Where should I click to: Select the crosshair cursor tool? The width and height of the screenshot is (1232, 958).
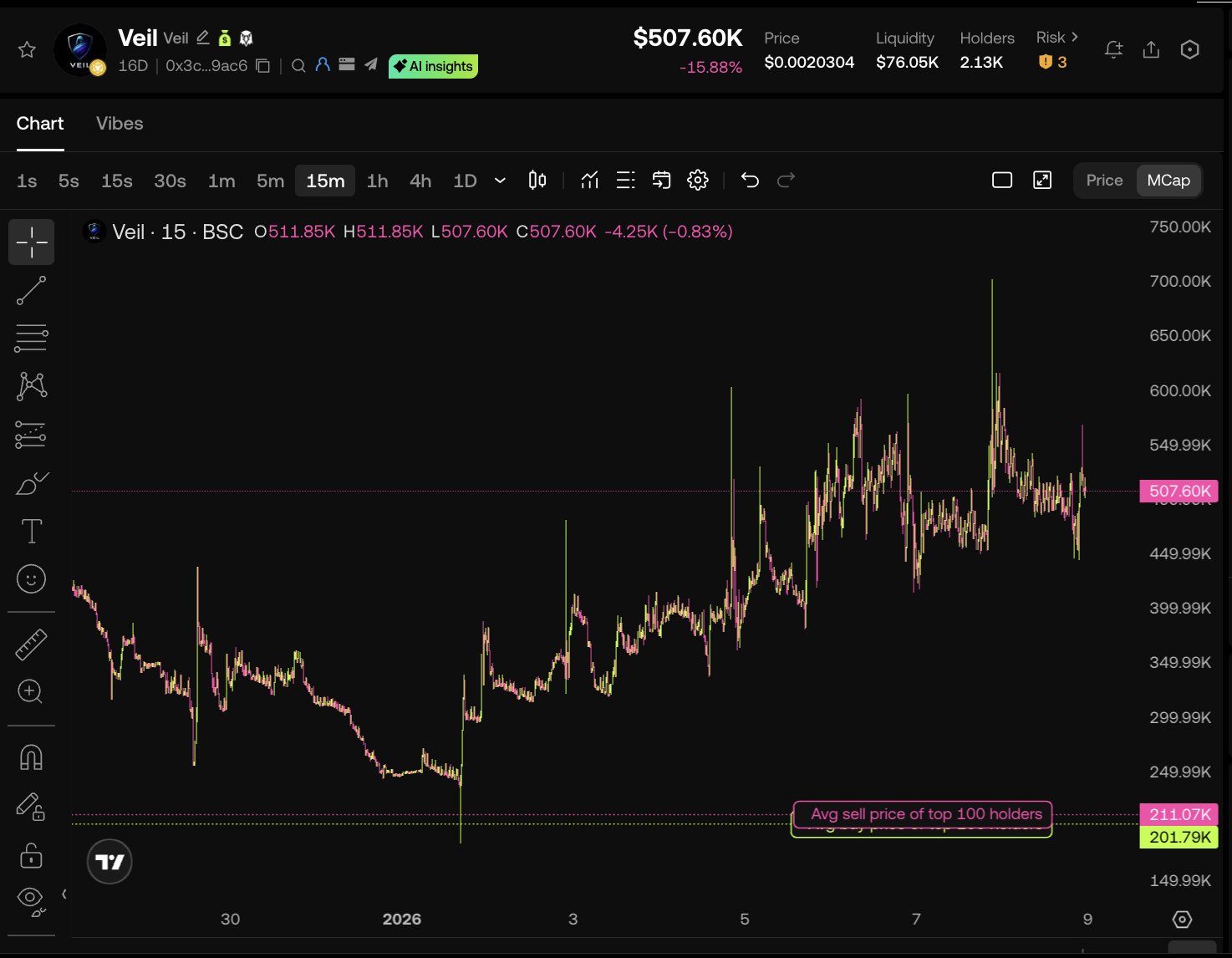[32, 242]
